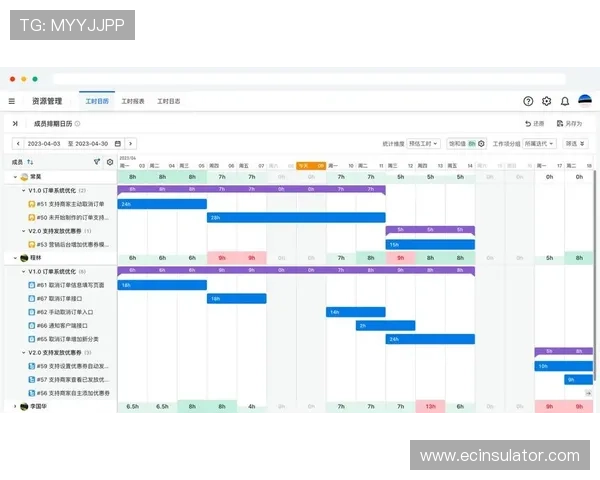
Task: Click the task icon of item #62
Action: tap(32, 312)
